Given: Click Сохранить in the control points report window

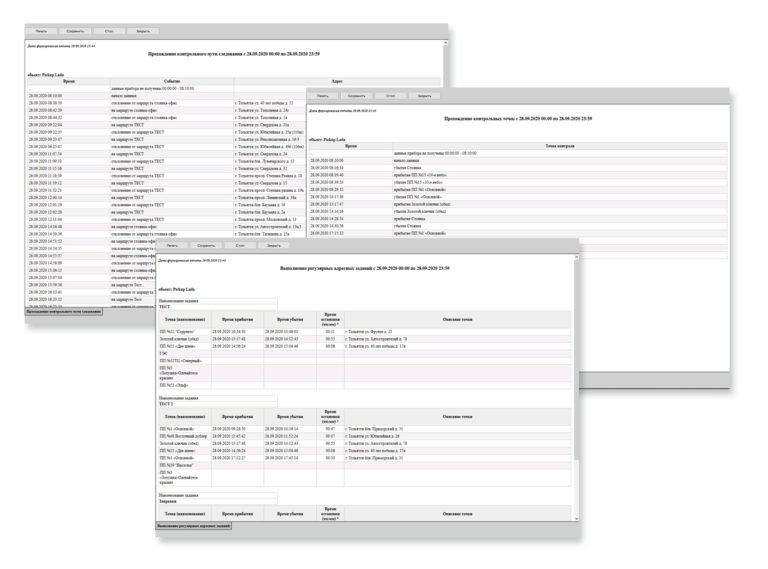Looking at the screenshot, I should coord(357,95).
